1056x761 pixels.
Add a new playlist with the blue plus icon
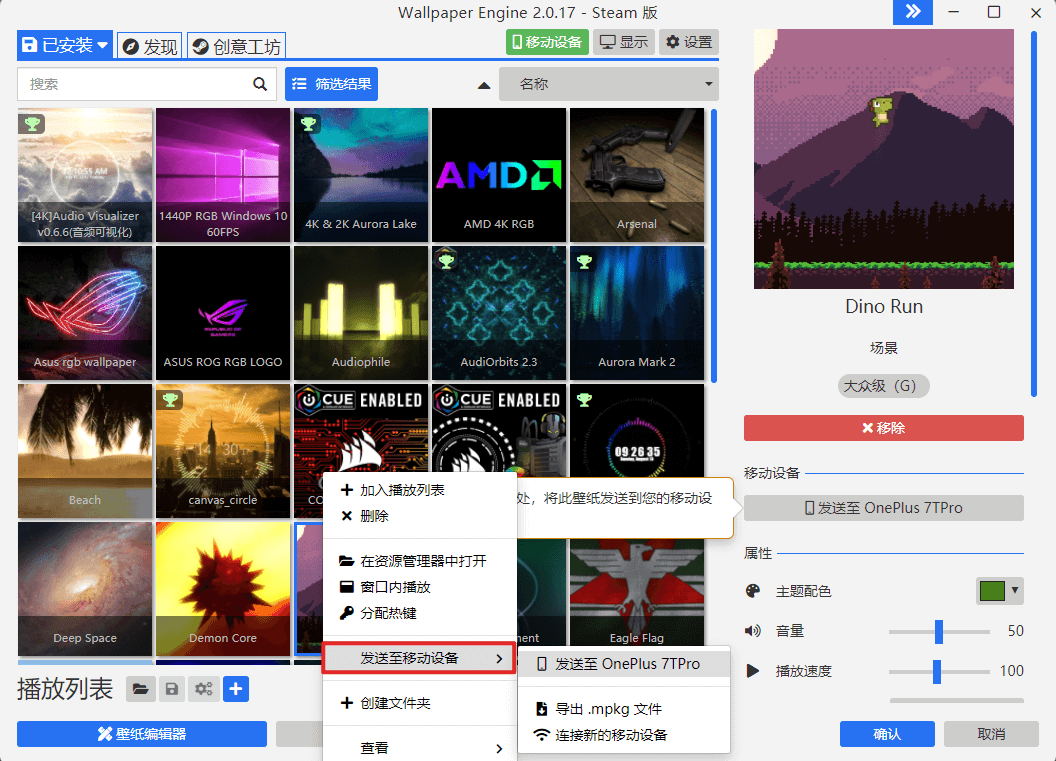click(x=236, y=689)
